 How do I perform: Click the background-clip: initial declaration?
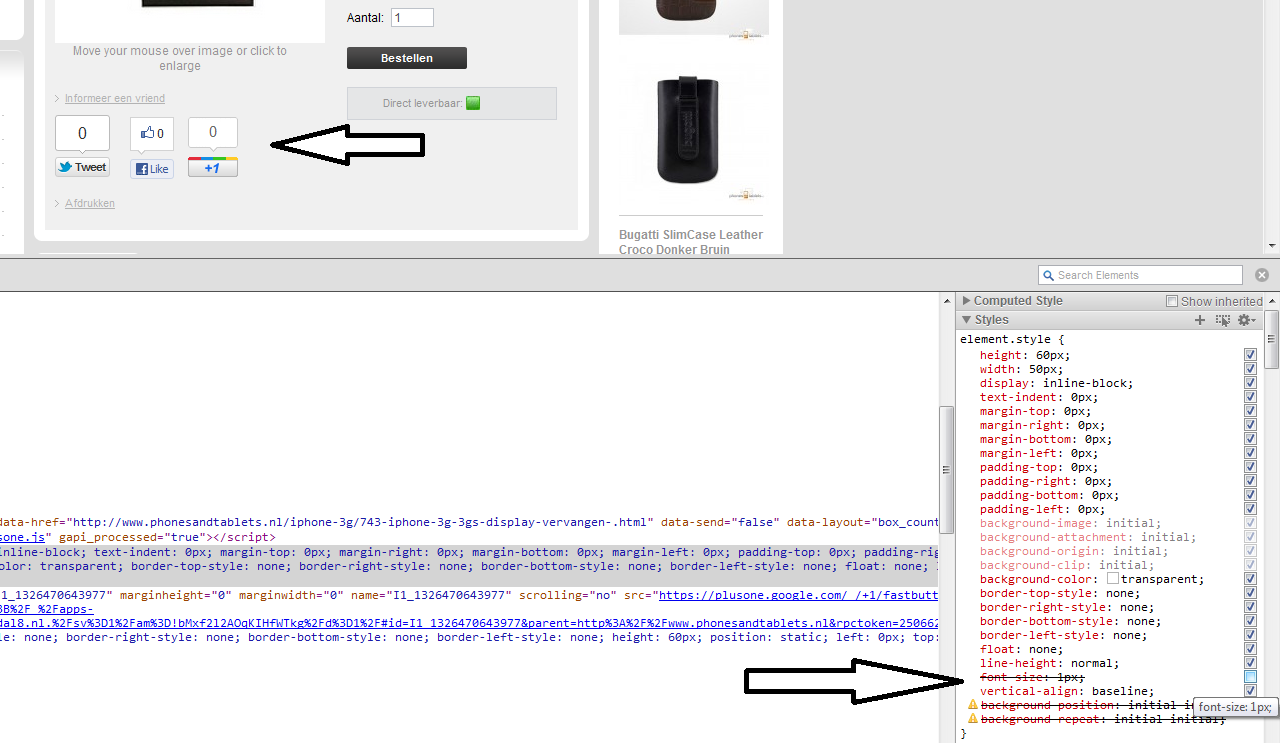pyautogui.click(x=1067, y=565)
